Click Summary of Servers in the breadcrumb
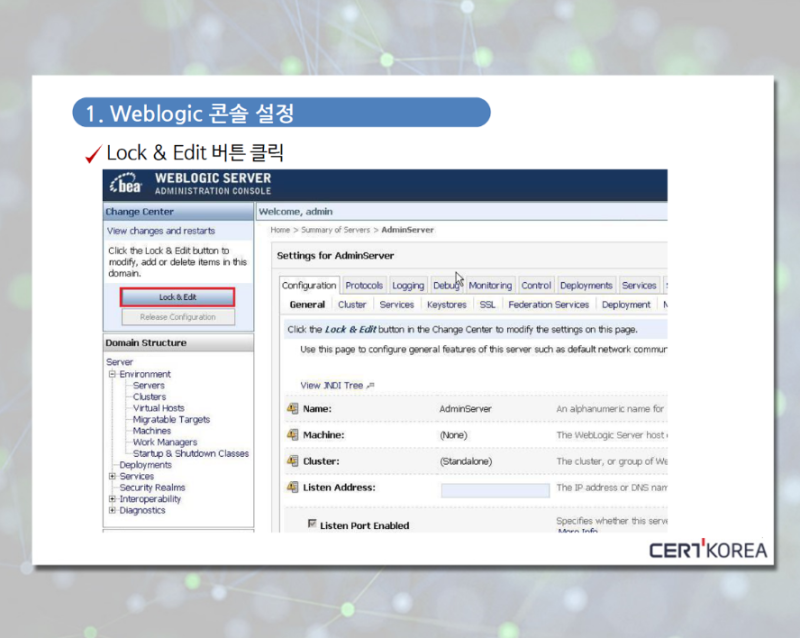Viewport: 800px width, 638px height. point(336,229)
